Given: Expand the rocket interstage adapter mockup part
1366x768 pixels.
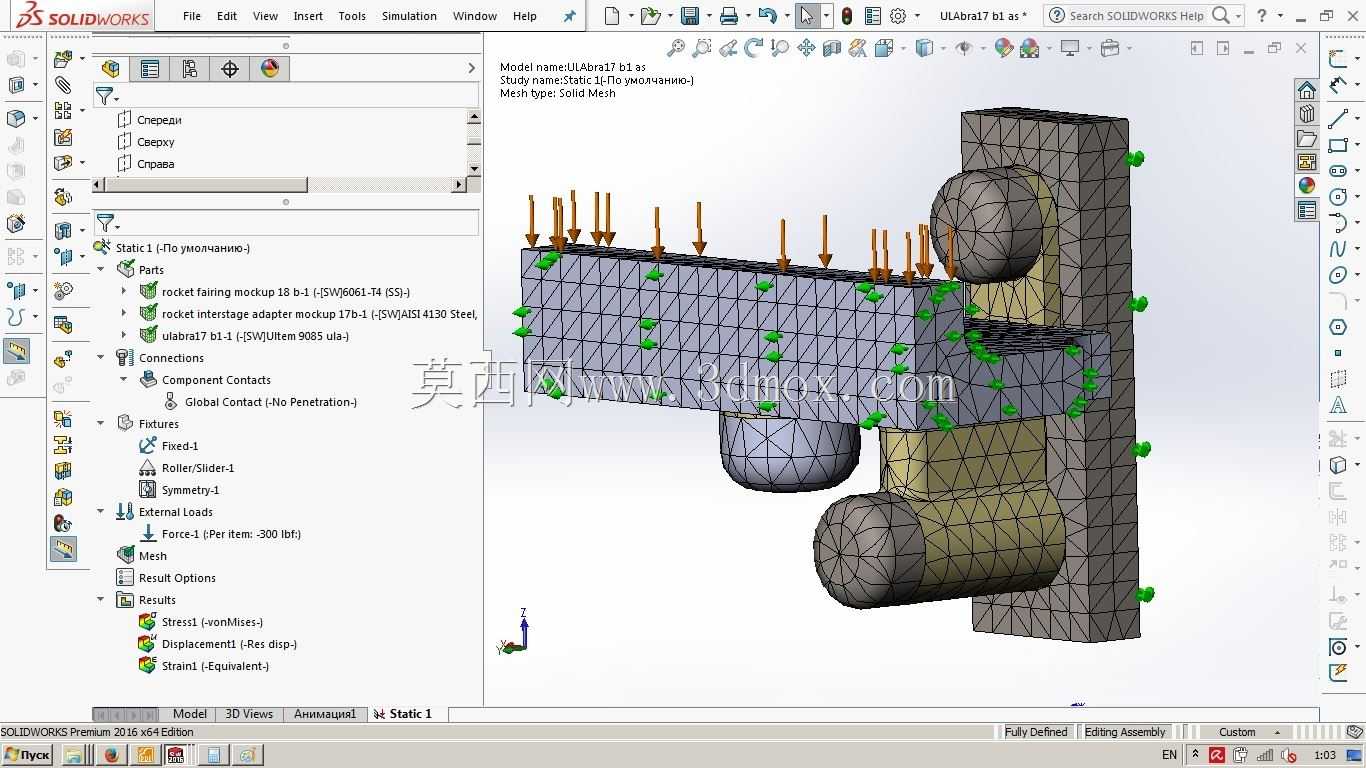Looking at the screenshot, I should [124, 314].
